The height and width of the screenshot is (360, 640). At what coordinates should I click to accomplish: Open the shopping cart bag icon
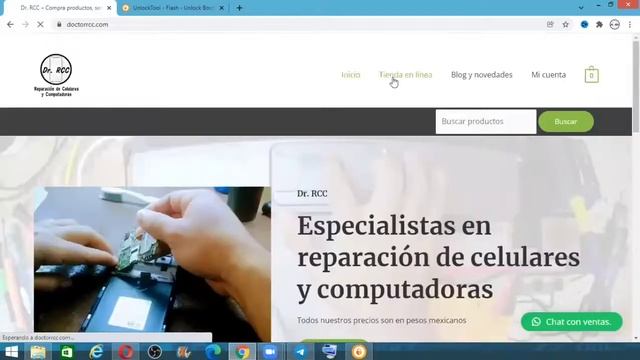point(591,75)
